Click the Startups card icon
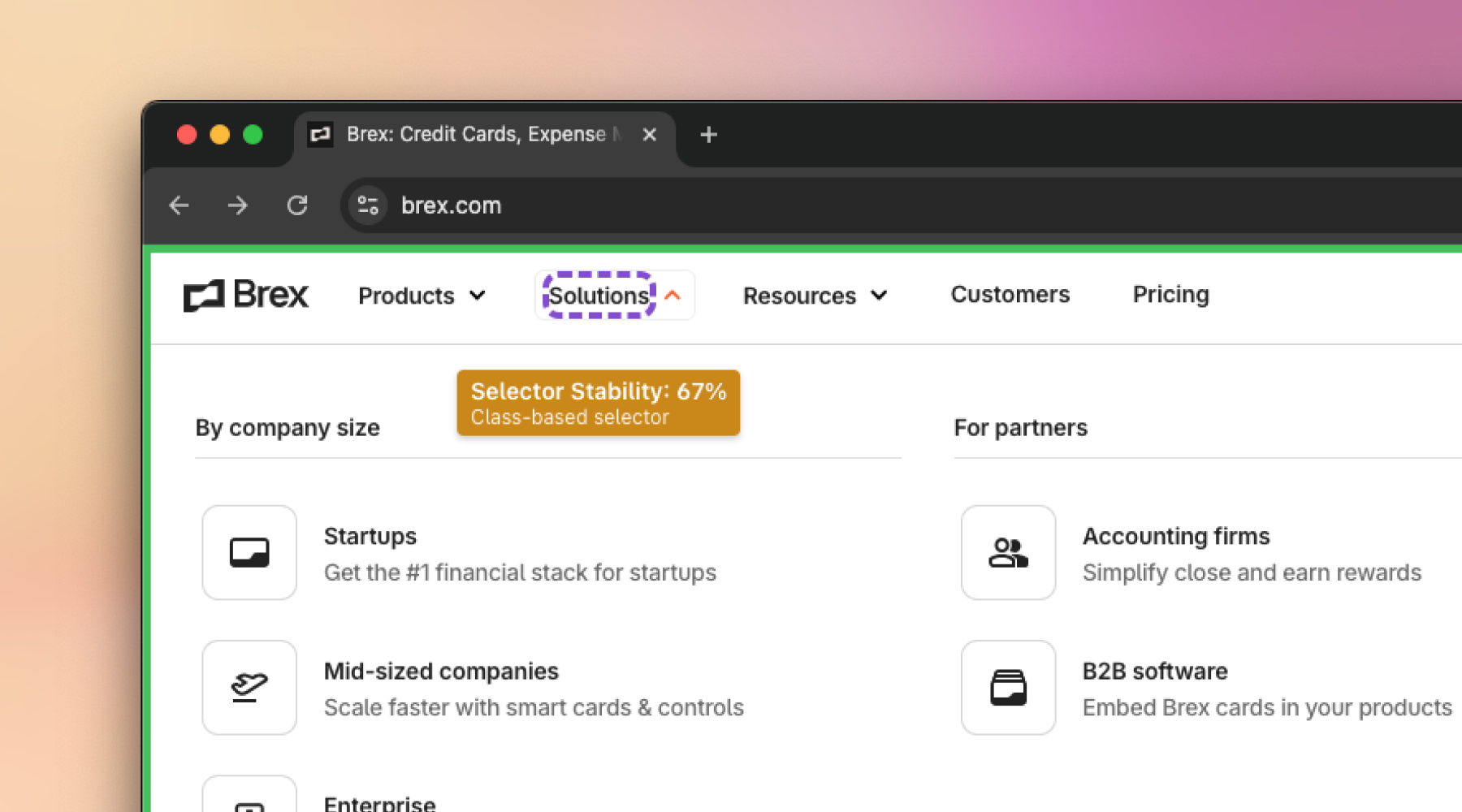Screen dimensions: 1462x812 pyautogui.click(x=249, y=553)
